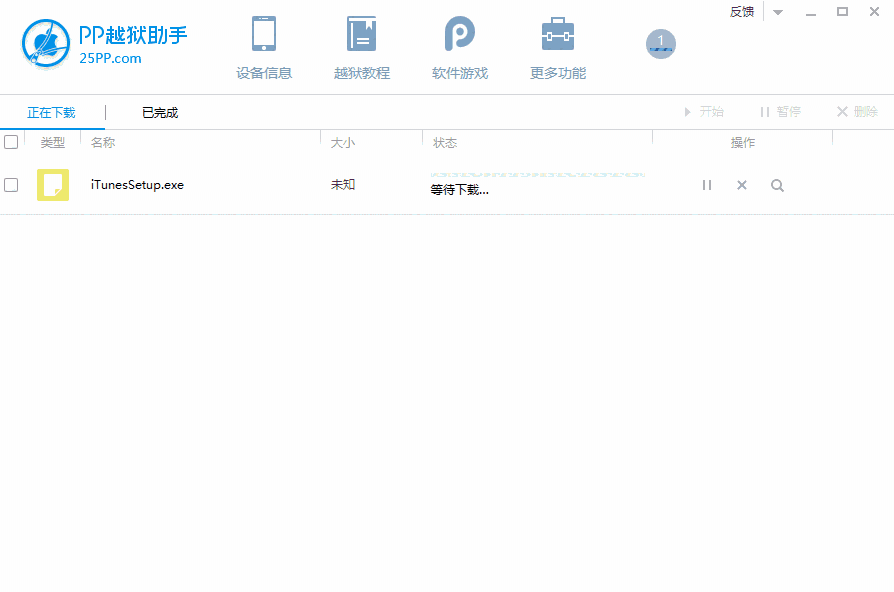
Task: Open the magnifier icon in the iTunesSetup.exe row
Action: point(777,185)
